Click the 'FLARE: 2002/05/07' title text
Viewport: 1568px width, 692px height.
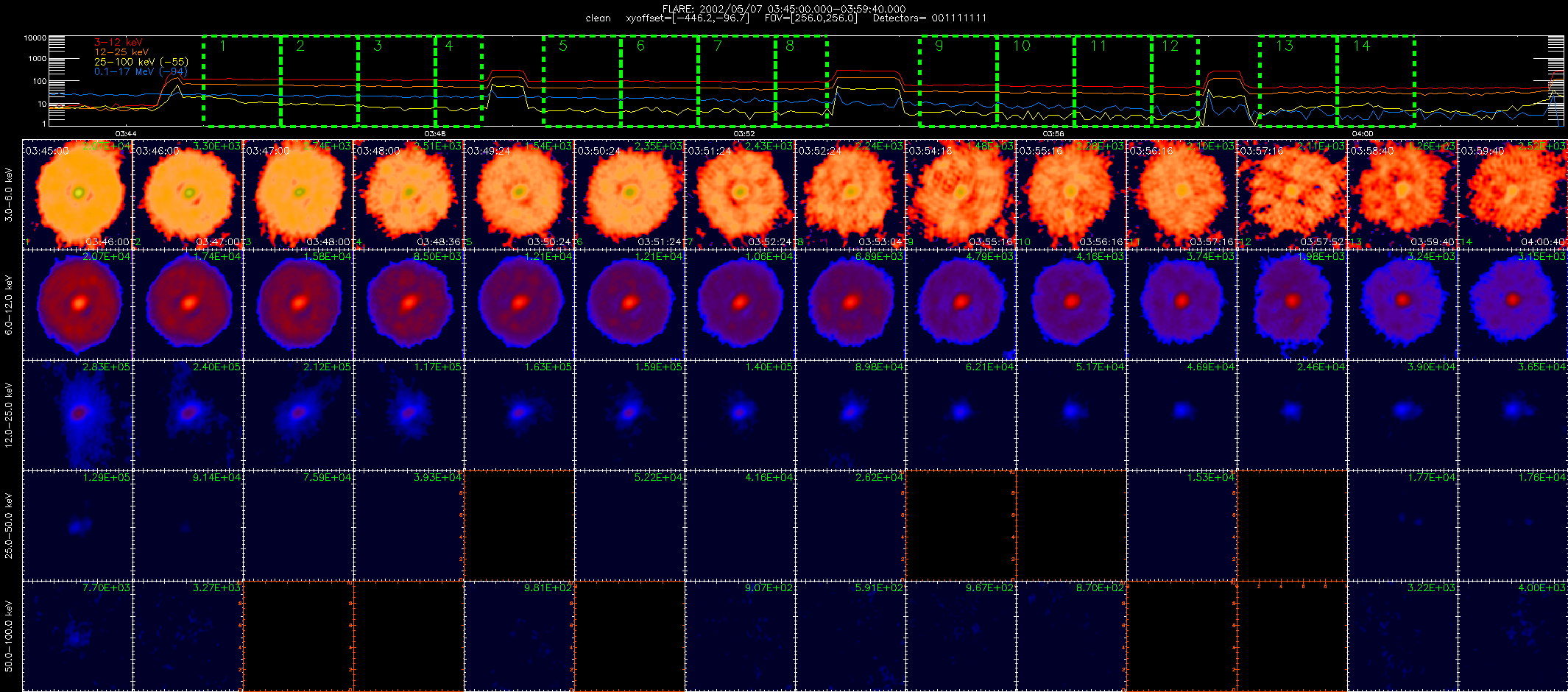(x=711, y=9)
